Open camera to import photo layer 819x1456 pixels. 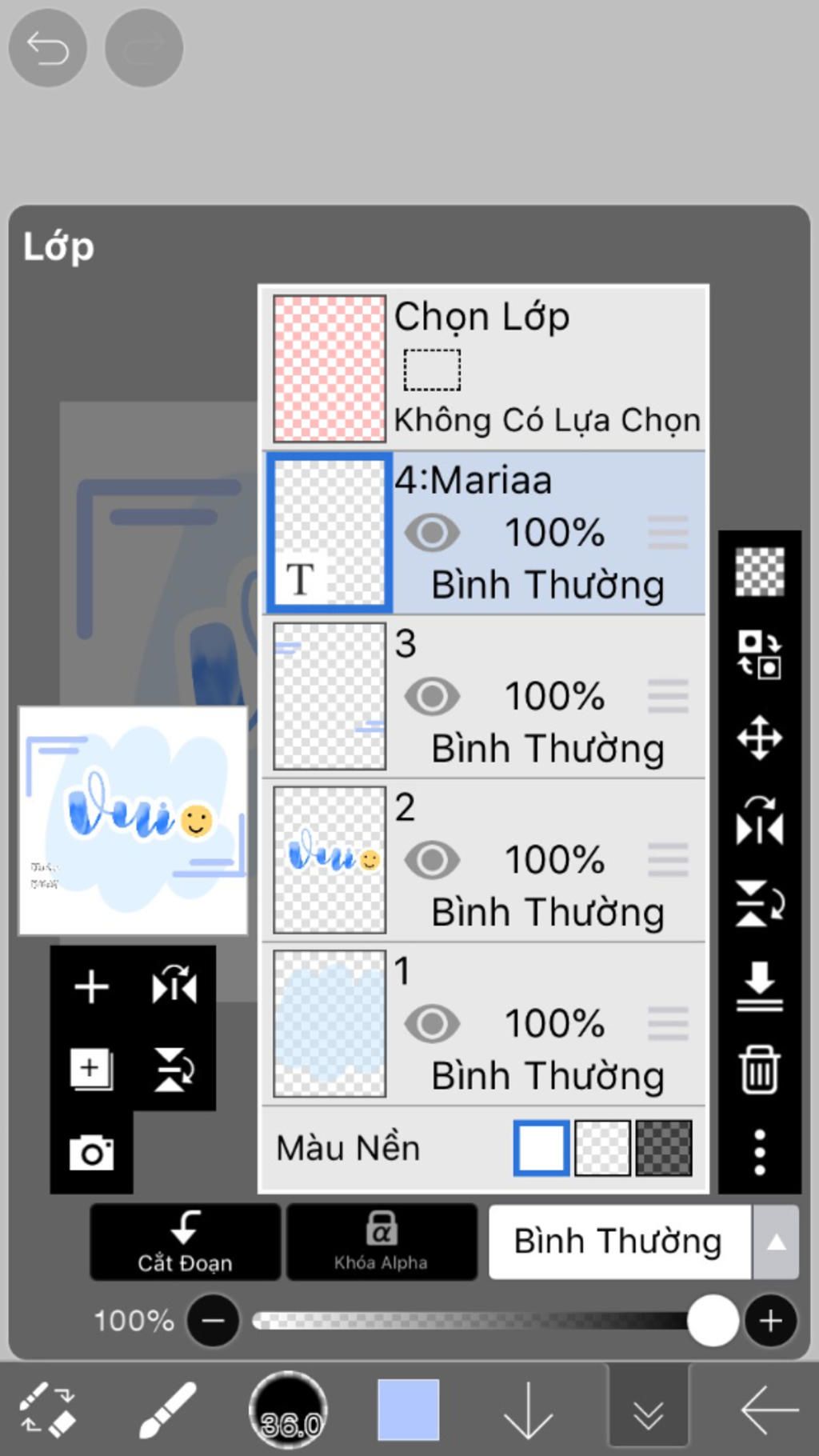[x=91, y=1153]
